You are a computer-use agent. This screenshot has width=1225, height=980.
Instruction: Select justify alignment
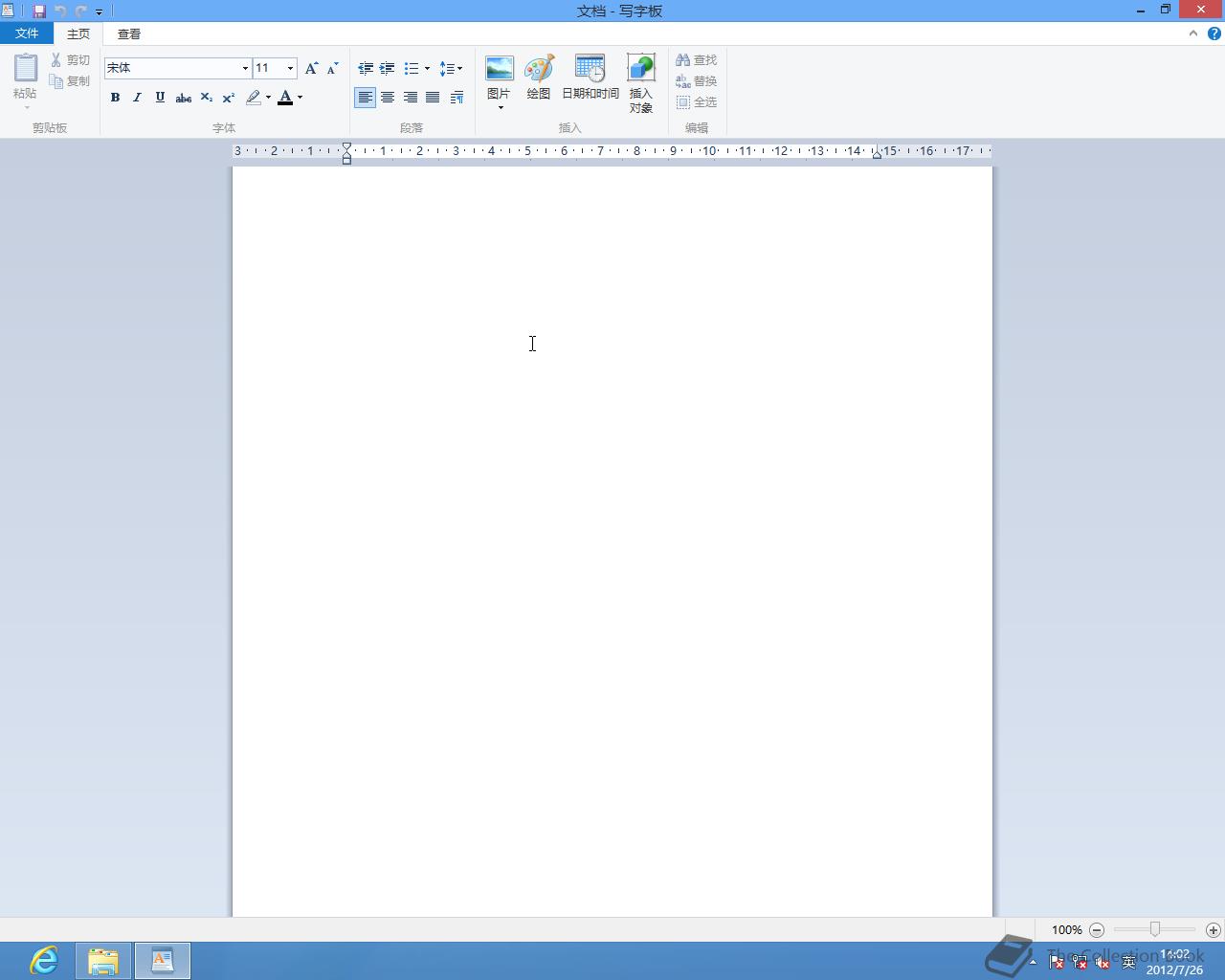433,98
